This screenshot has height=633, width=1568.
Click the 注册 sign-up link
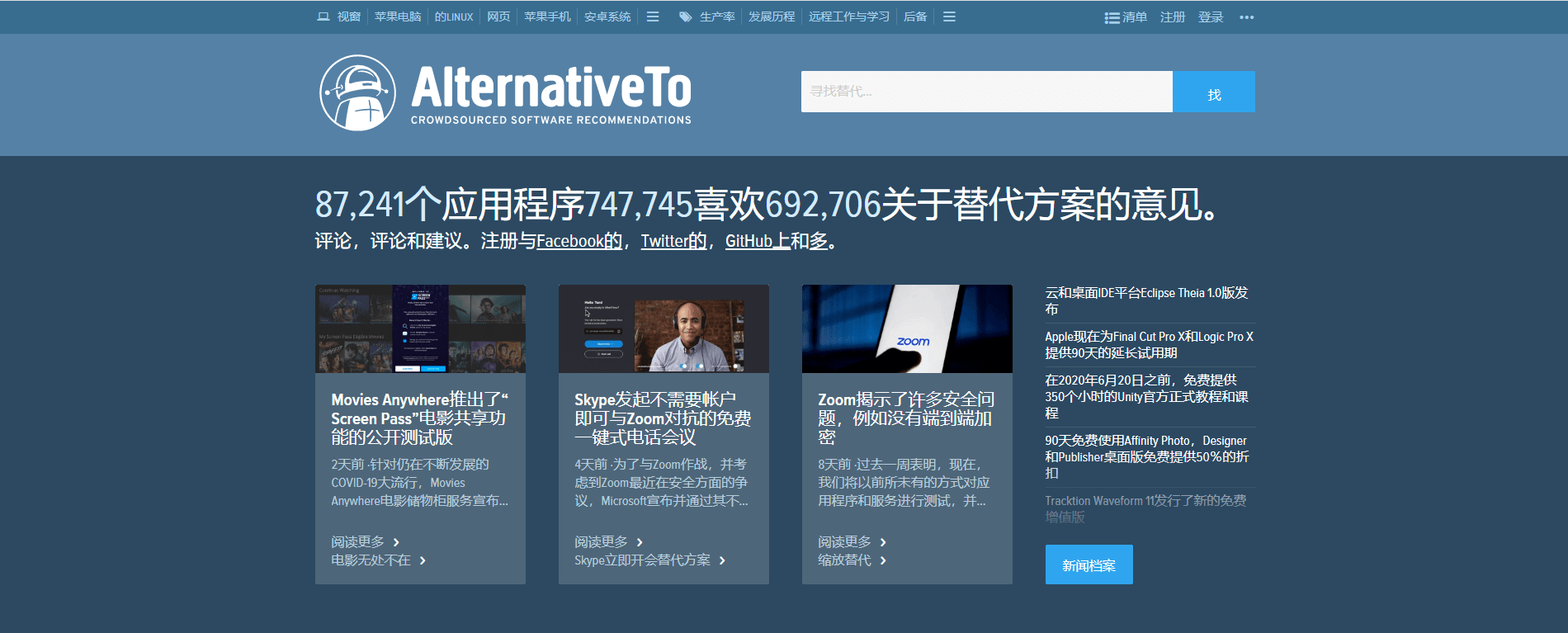1173,17
